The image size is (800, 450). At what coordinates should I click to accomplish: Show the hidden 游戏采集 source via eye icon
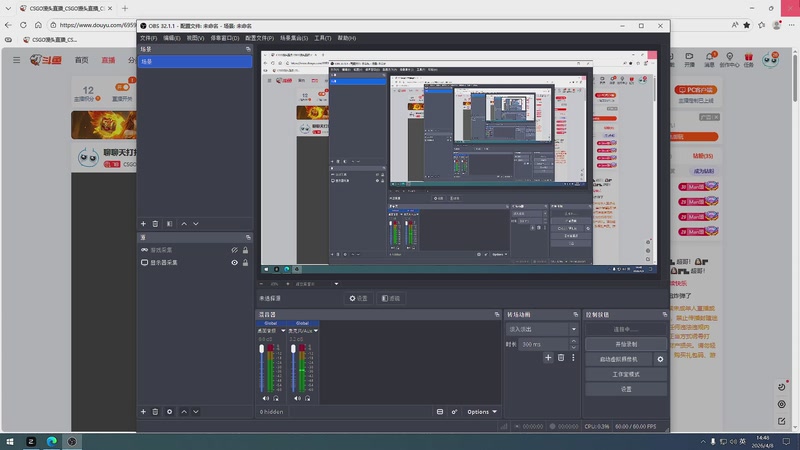tap(234, 250)
